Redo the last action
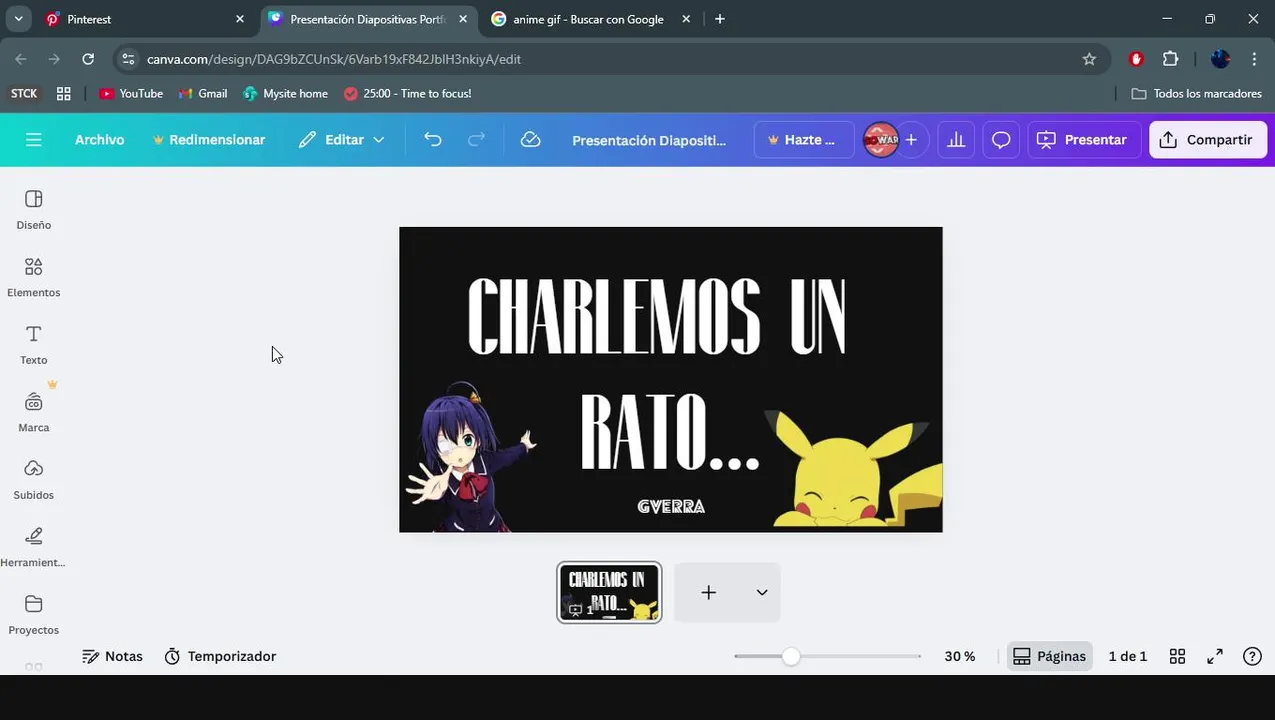Screen dimensions: 1275x720 point(477,140)
